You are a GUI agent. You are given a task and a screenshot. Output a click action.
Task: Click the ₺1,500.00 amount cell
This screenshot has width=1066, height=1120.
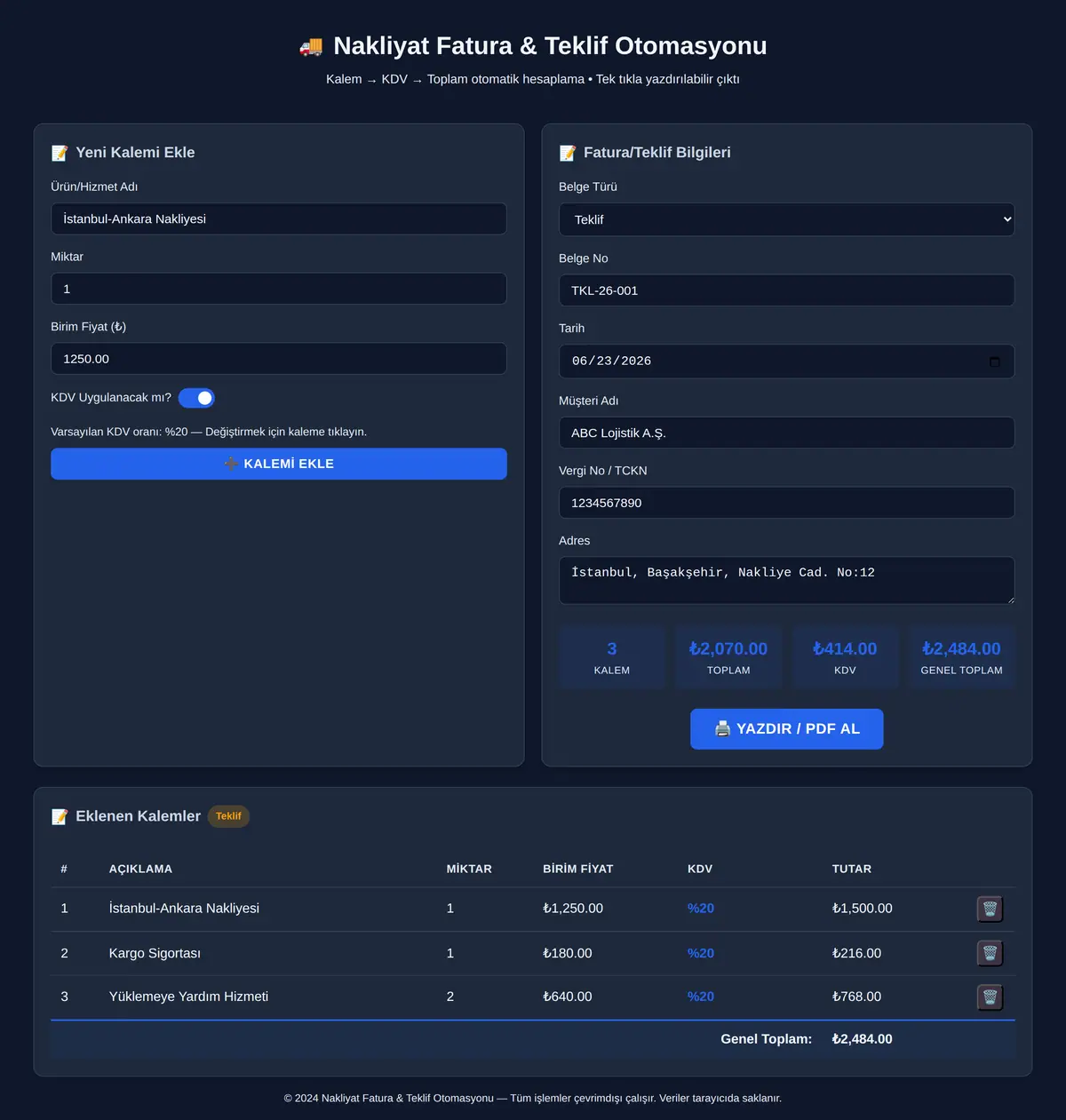pos(863,909)
